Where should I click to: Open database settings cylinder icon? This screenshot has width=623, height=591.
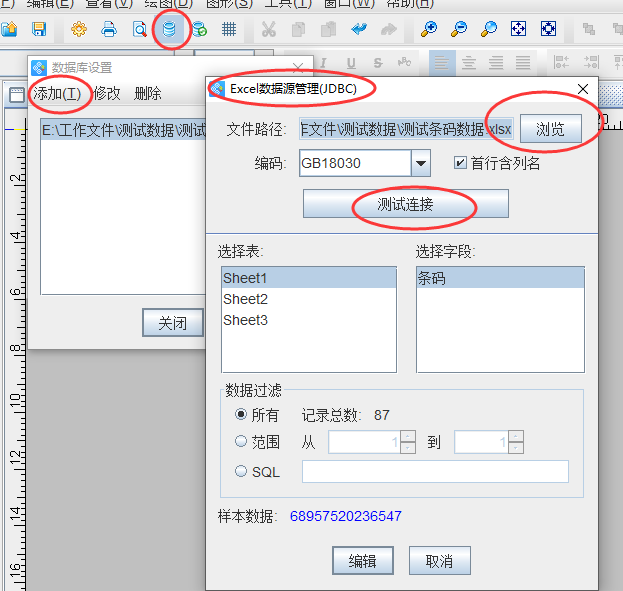point(170,29)
